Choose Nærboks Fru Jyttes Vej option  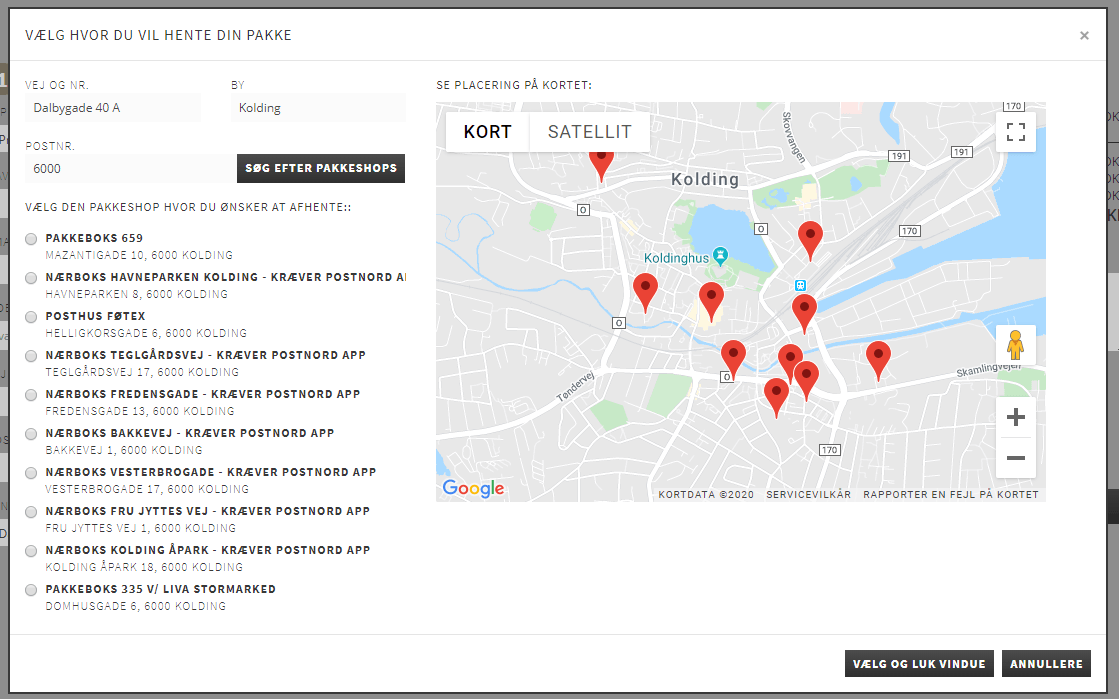[31, 512]
